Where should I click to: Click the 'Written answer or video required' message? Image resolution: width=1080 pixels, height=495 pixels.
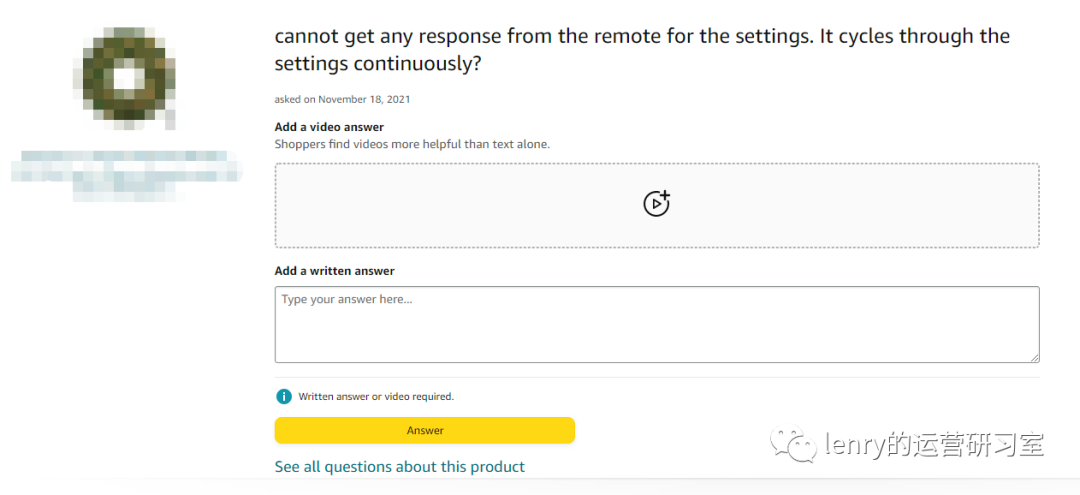376,397
